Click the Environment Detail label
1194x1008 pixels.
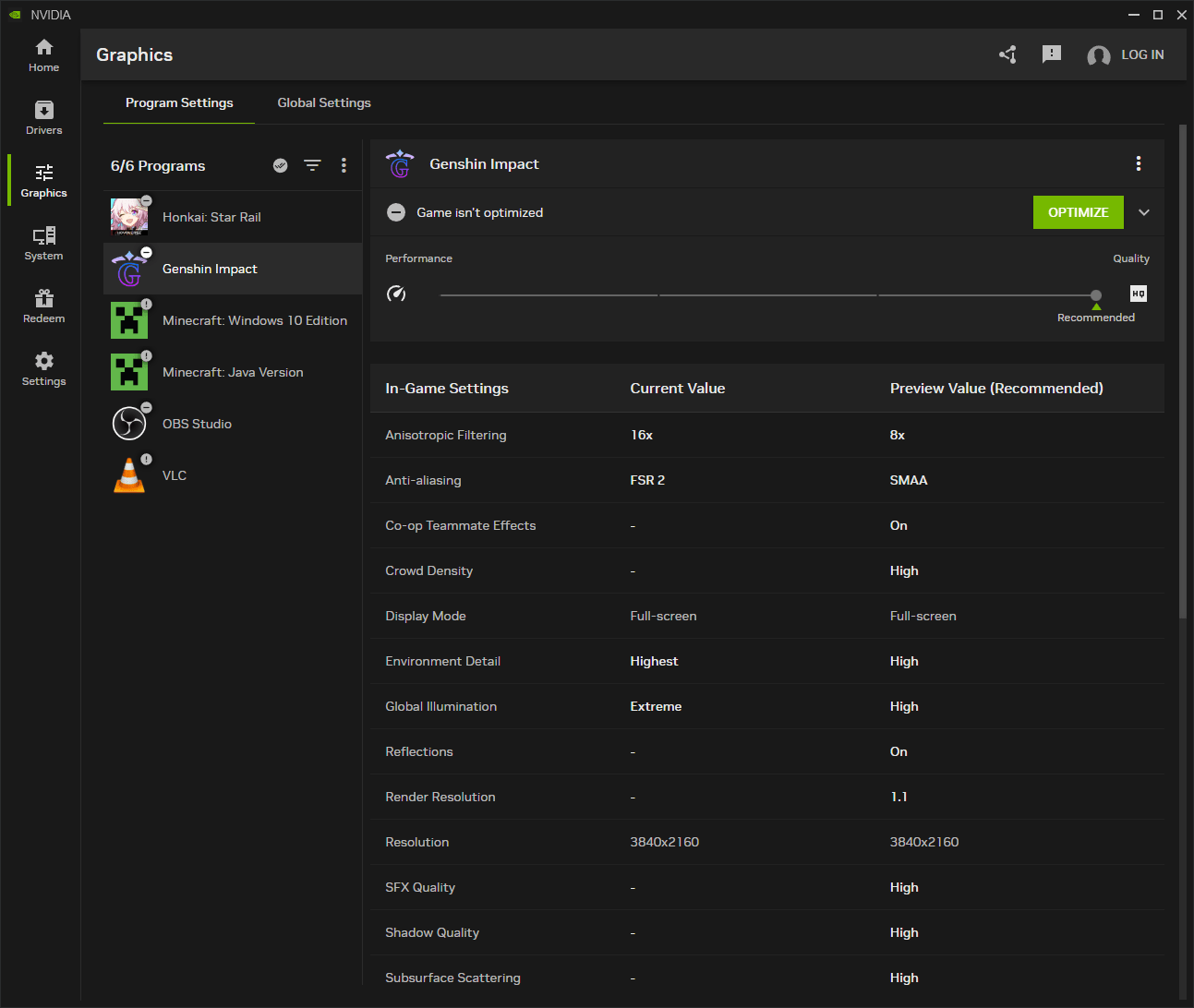(x=443, y=661)
